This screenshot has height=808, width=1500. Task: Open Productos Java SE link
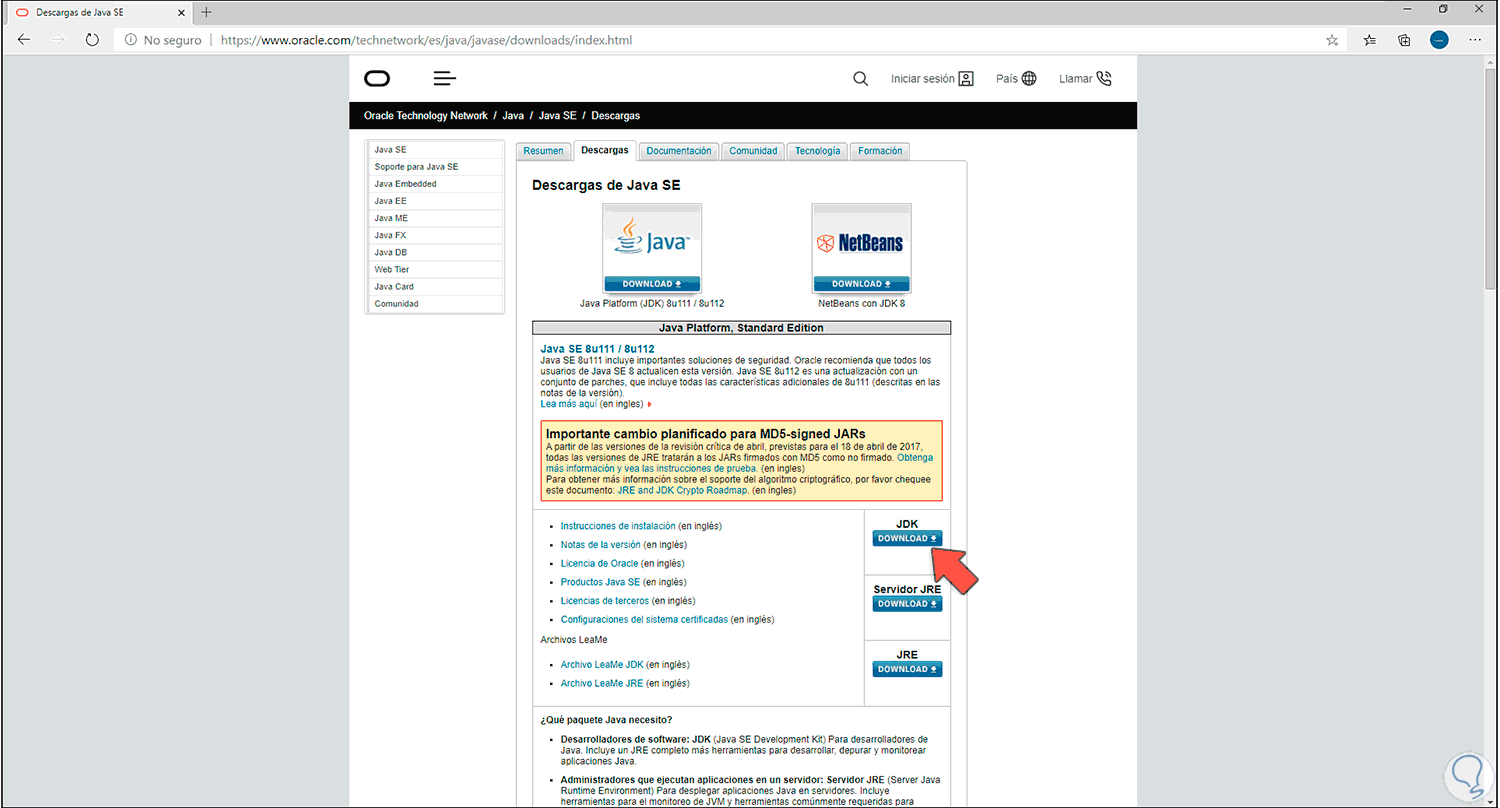[600, 582]
